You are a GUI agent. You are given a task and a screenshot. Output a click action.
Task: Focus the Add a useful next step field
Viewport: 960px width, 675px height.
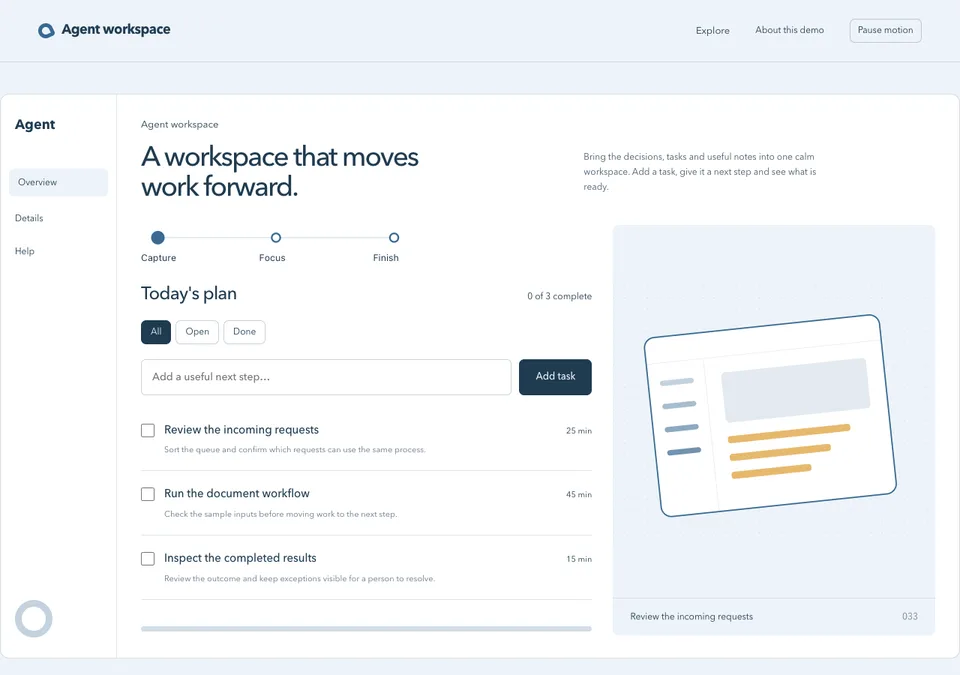(326, 377)
